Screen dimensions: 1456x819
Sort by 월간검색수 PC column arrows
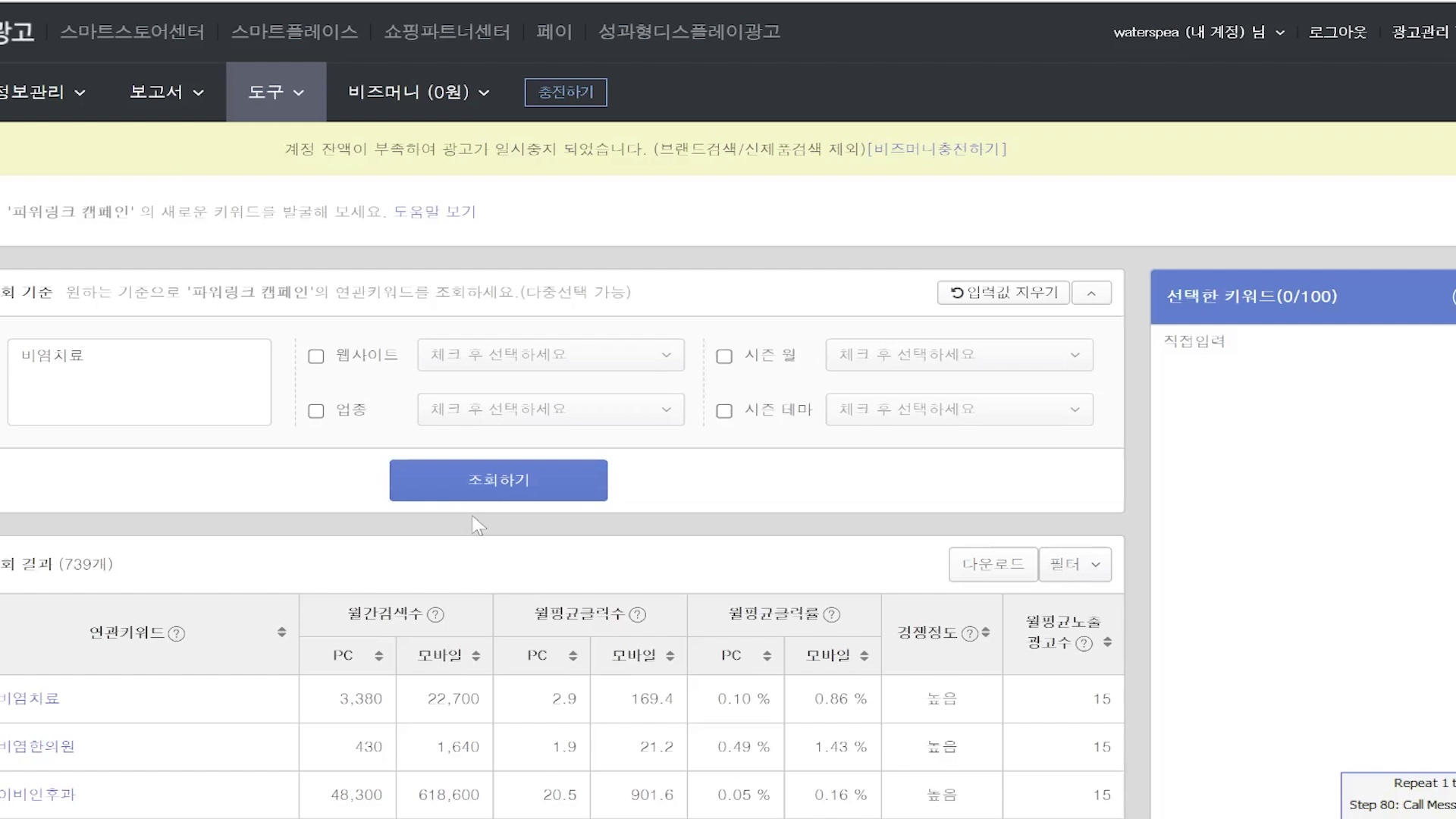(x=378, y=656)
